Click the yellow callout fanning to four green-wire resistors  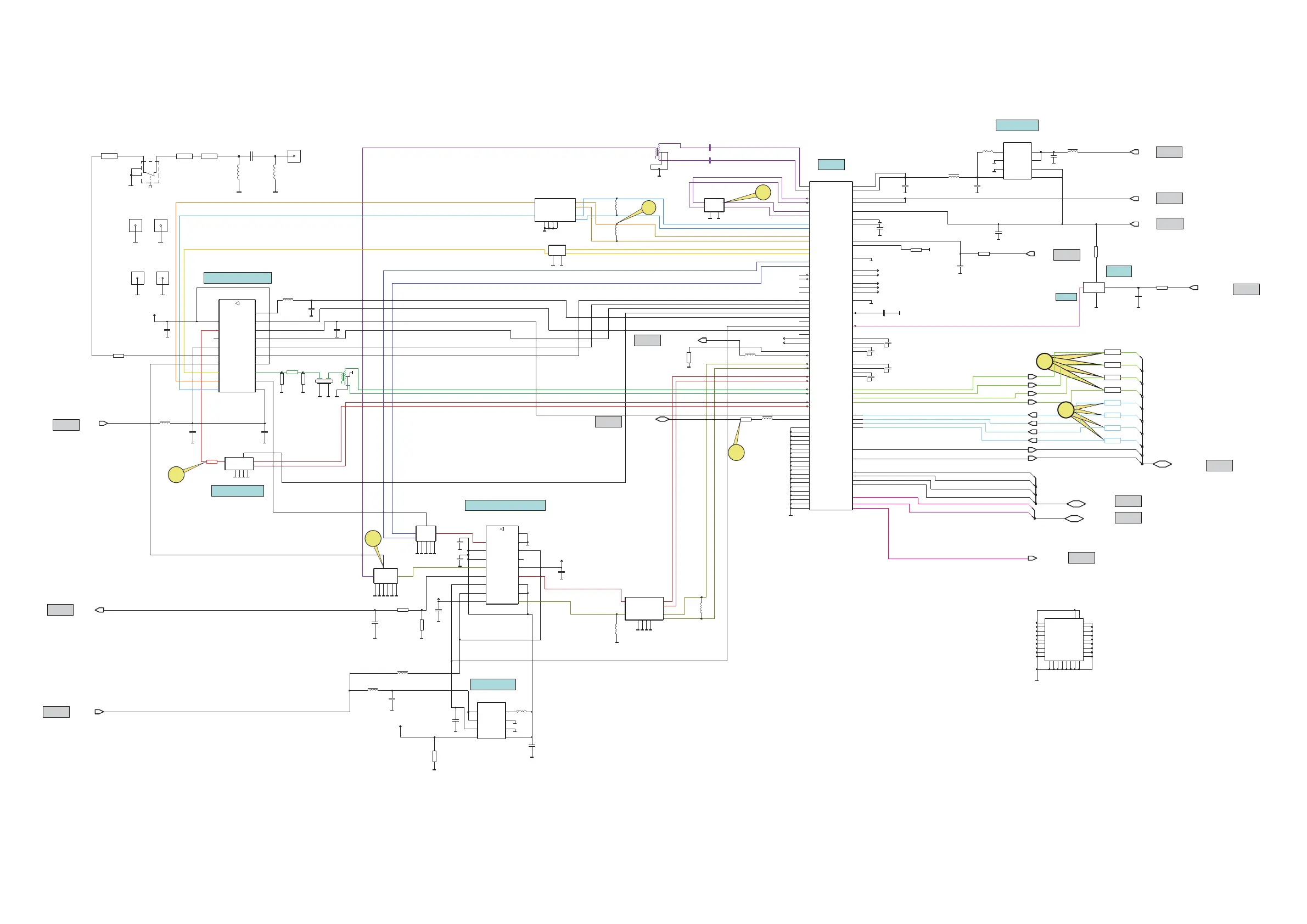(1044, 361)
